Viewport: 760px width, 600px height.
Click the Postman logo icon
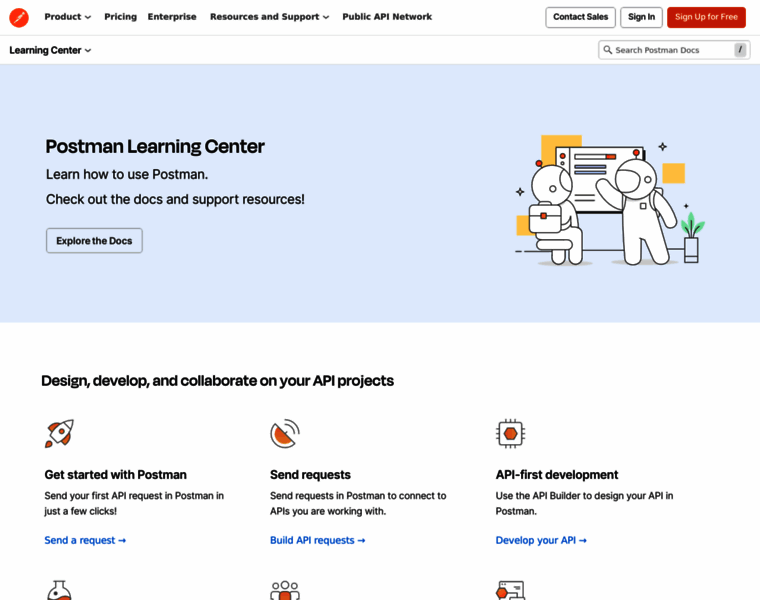(19, 17)
